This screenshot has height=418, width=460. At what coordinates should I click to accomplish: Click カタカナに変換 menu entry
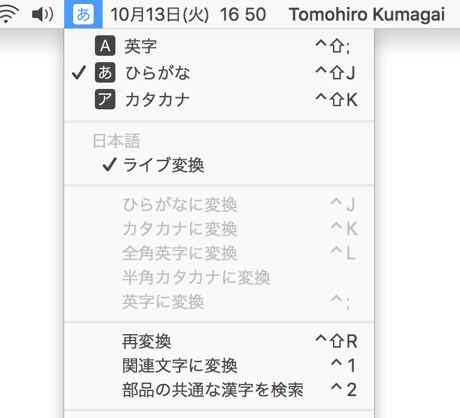pyautogui.click(x=219, y=229)
